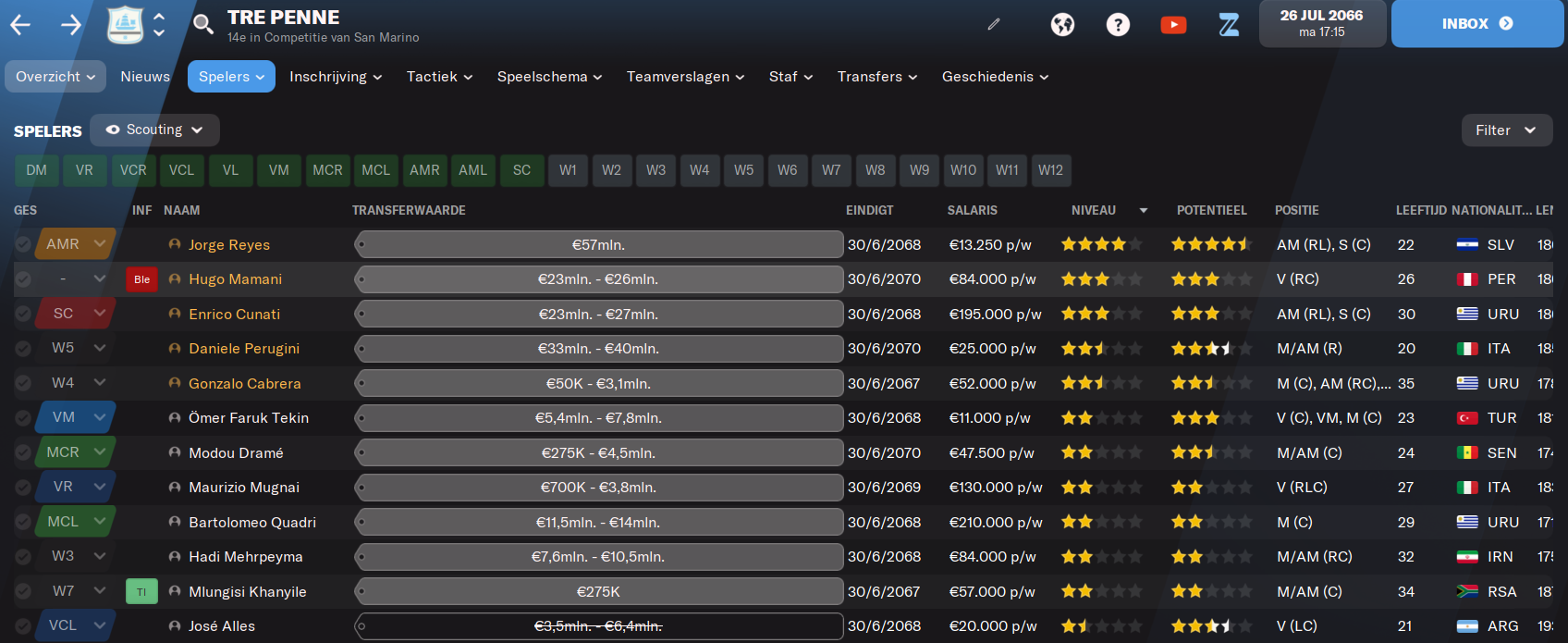Open the search magnifier icon
Screen dimensions: 1568x643
[202, 24]
